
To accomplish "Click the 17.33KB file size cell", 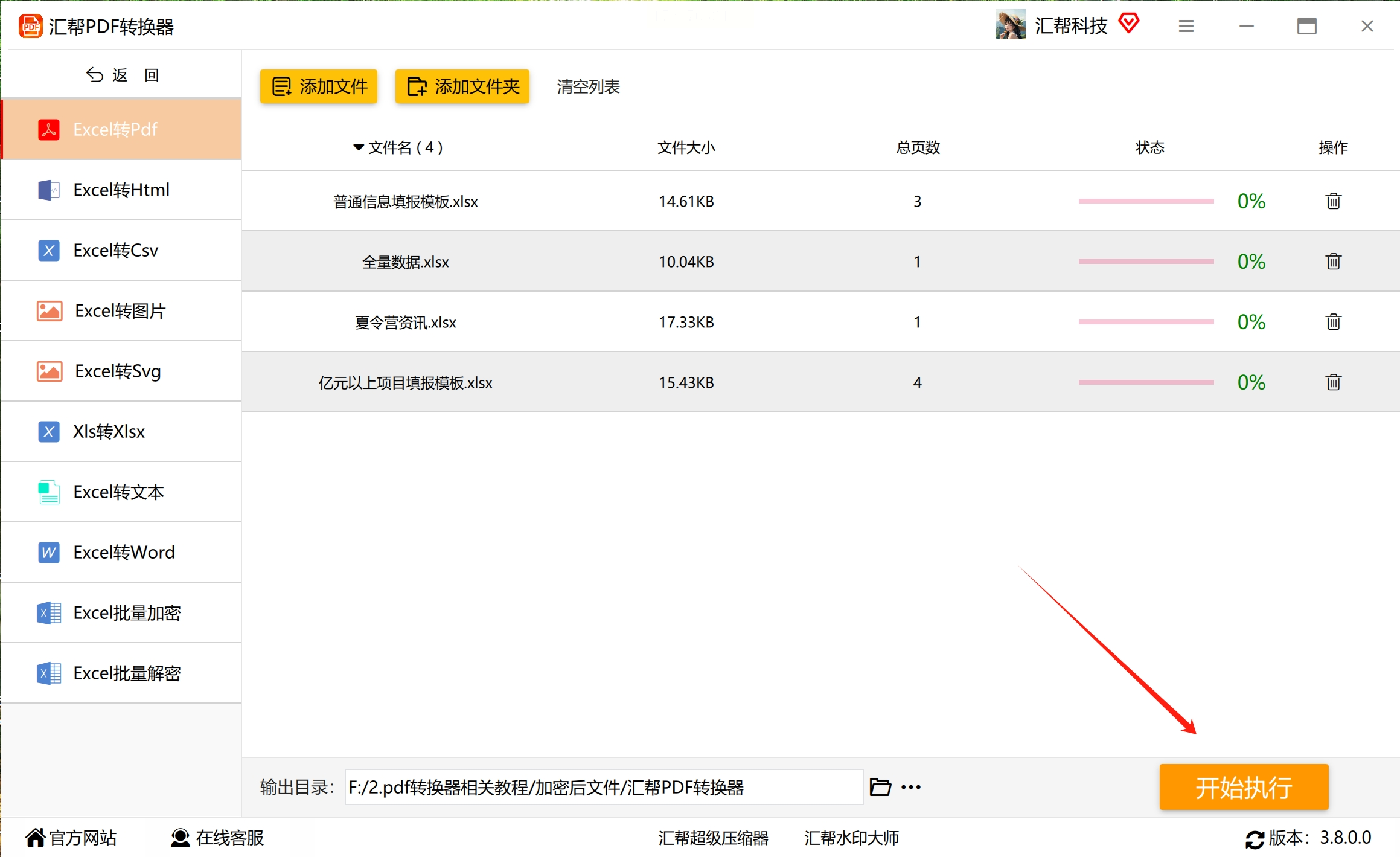I will (686, 322).
